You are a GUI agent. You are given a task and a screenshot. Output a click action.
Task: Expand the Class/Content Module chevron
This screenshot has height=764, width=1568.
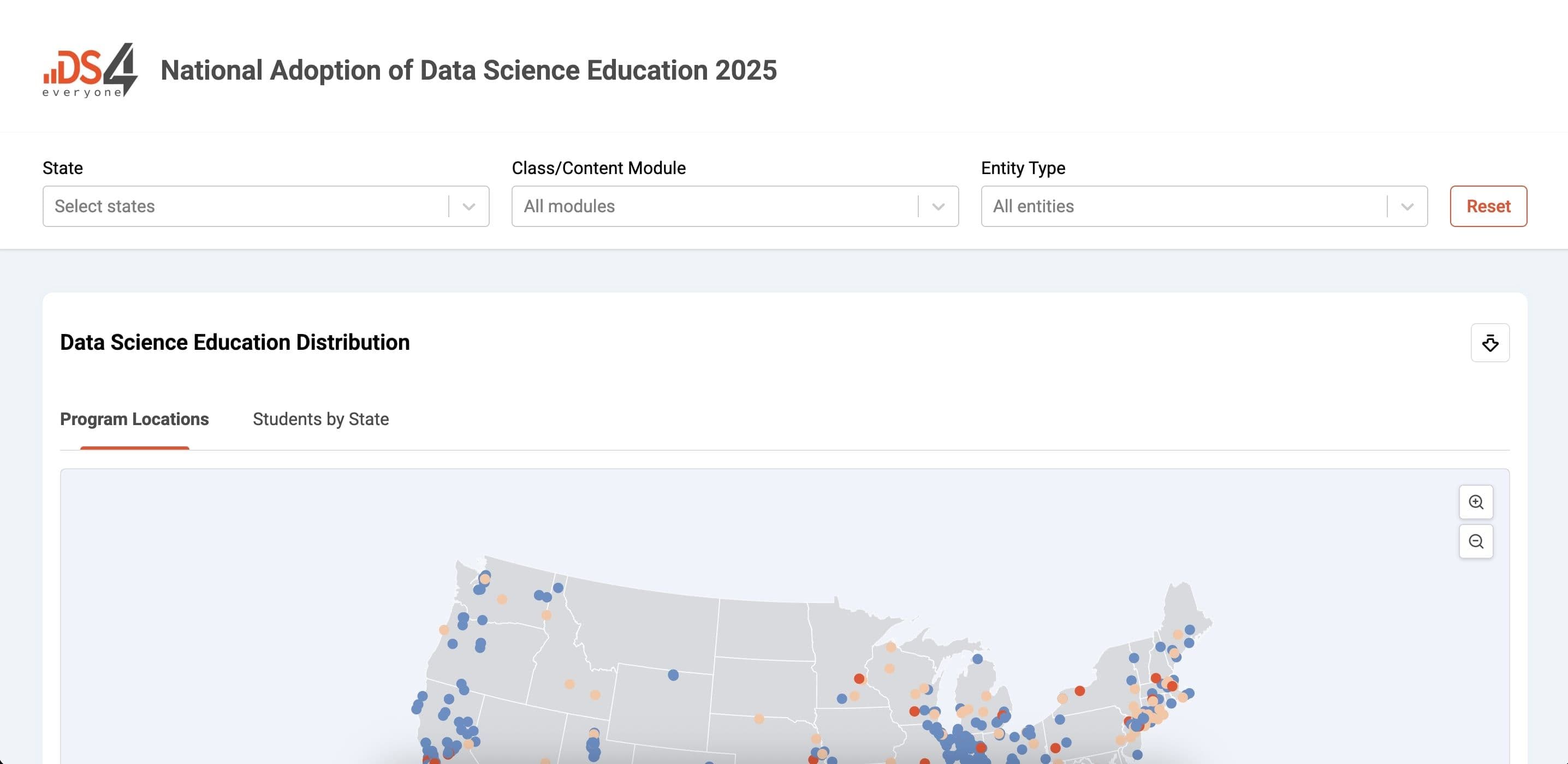(x=938, y=207)
